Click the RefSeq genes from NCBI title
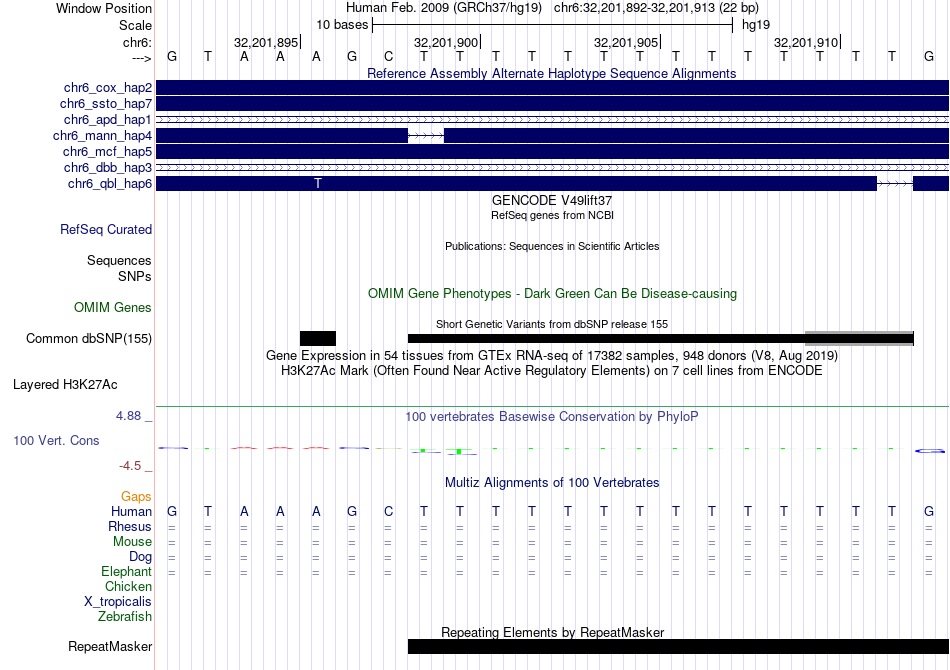This screenshot has width=950, height=670. pyautogui.click(x=553, y=216)
